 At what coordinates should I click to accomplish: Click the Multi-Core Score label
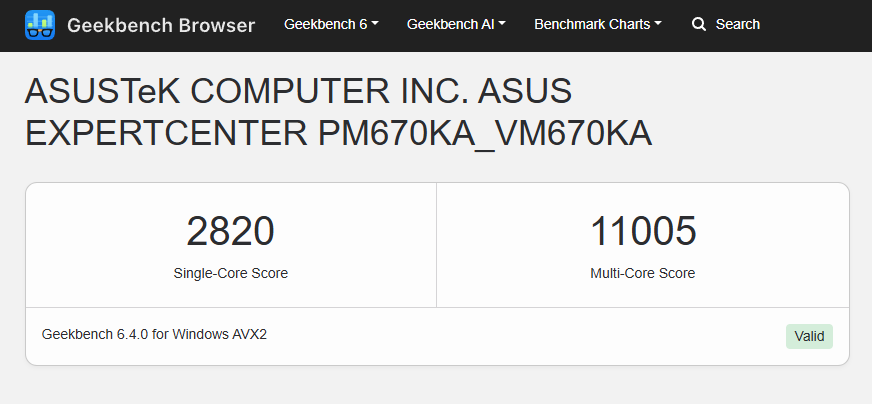pos(642,273)
